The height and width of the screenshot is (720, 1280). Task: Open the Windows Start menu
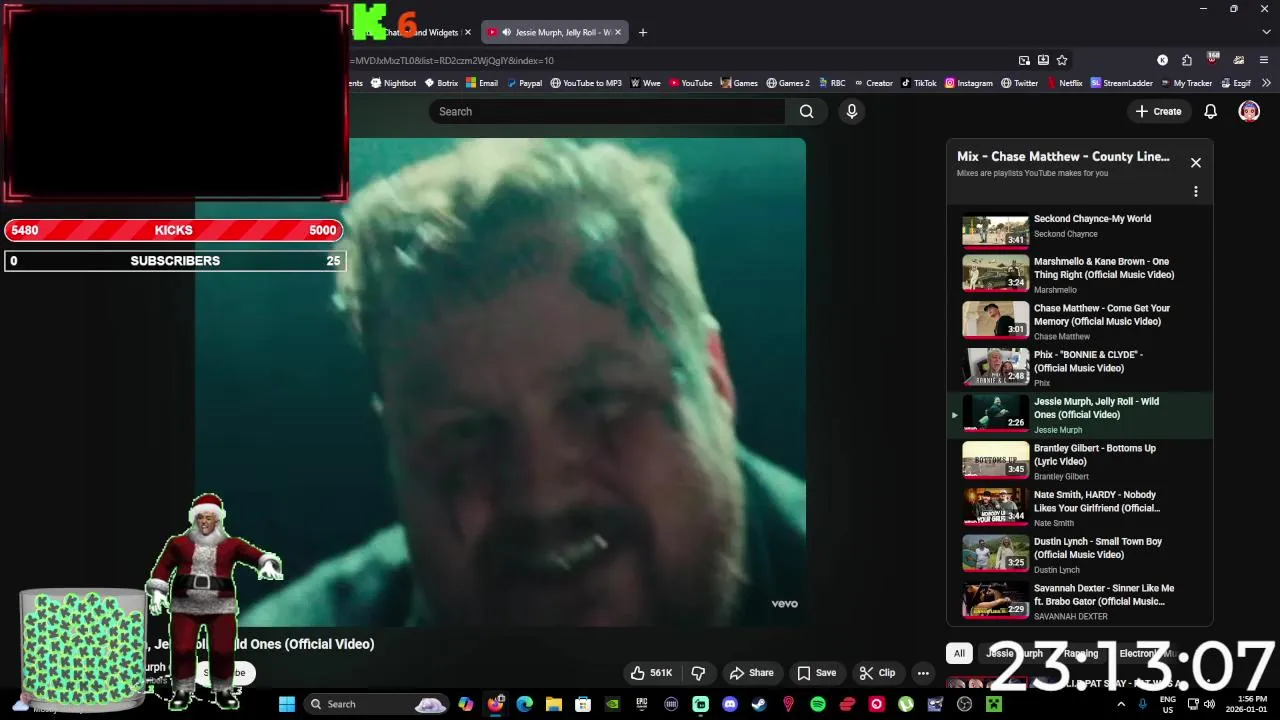click(x=287, y=704)
